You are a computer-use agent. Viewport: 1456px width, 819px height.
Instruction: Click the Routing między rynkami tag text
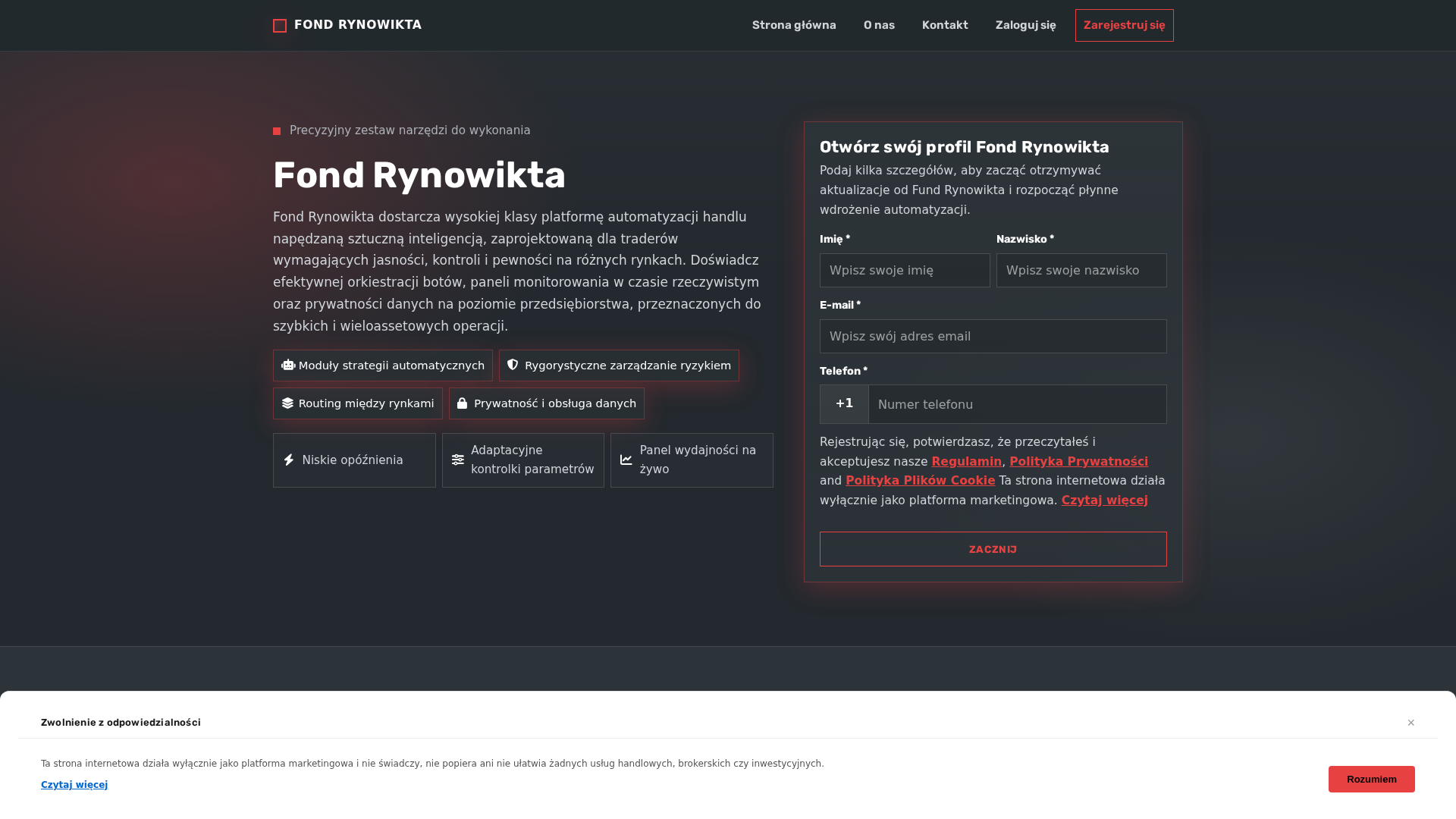coord(366,403)
